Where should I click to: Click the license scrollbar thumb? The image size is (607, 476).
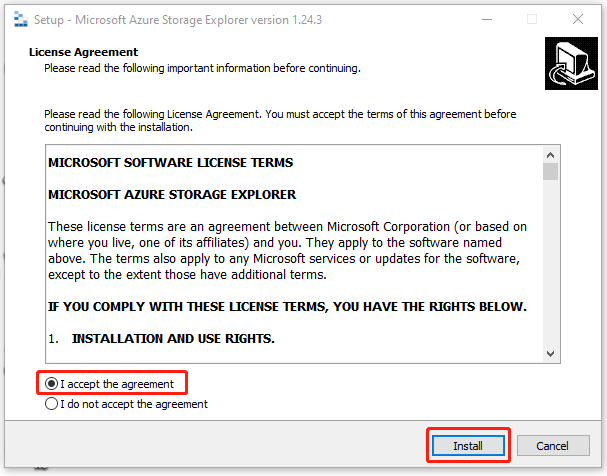click(x=550, y=171)
